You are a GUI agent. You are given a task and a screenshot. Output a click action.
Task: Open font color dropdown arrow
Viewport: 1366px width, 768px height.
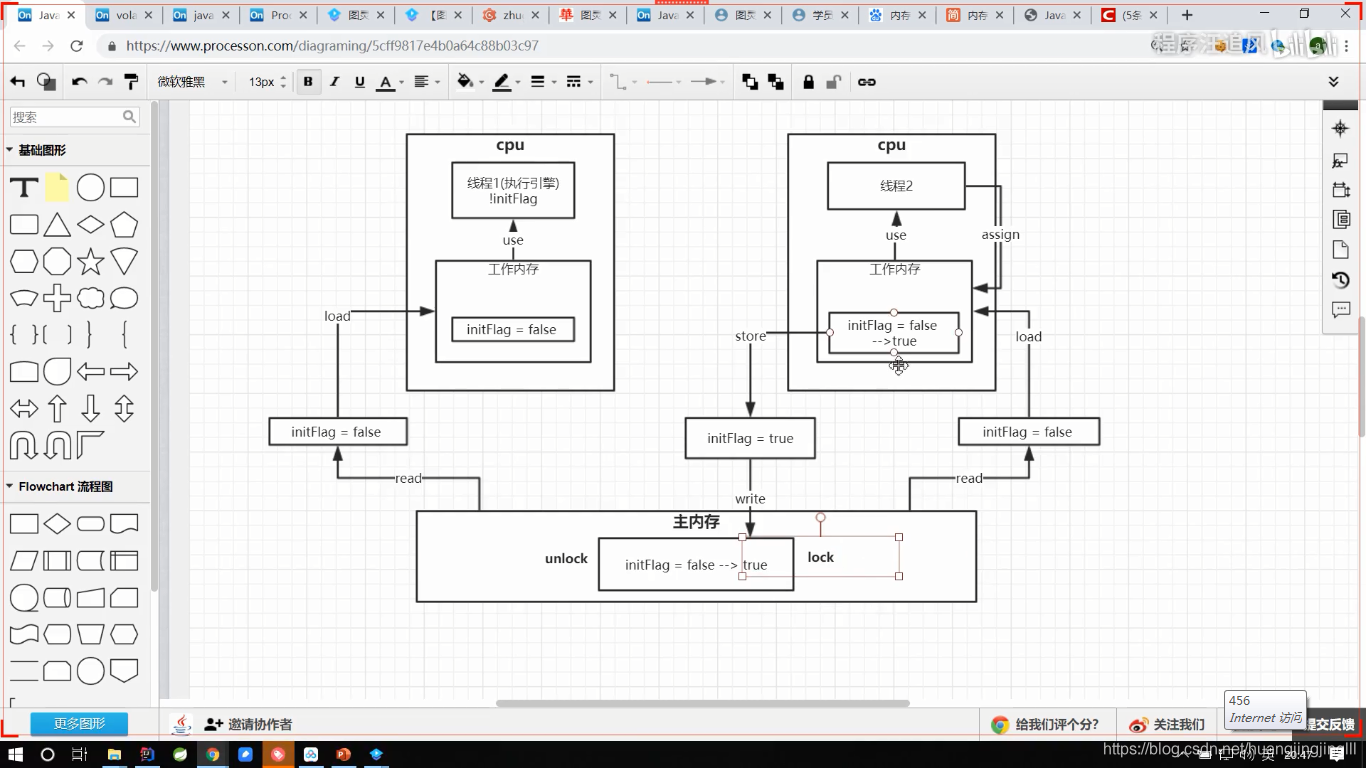pos(401,83)
